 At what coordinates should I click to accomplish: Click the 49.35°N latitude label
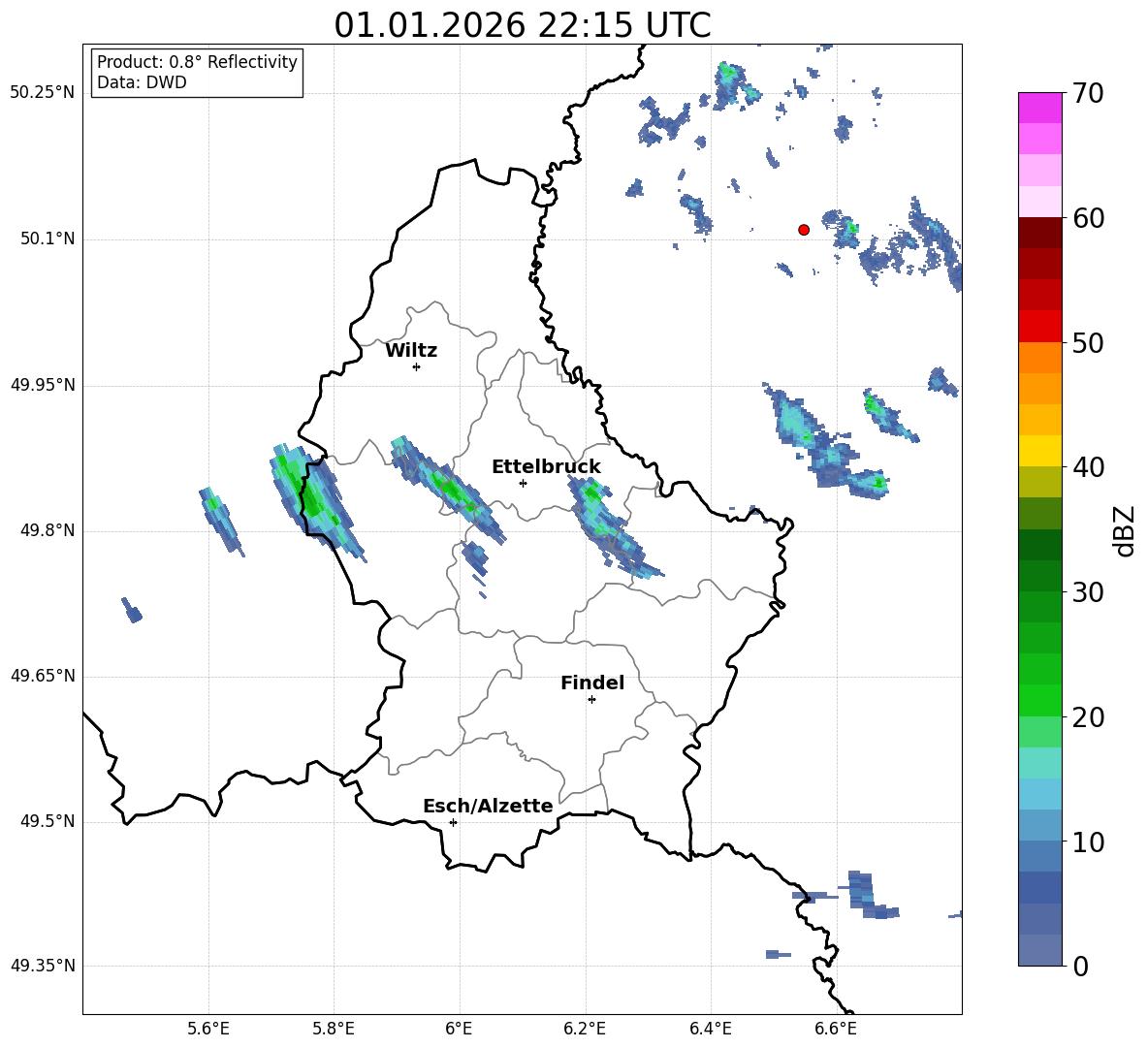tap(42, 966)
